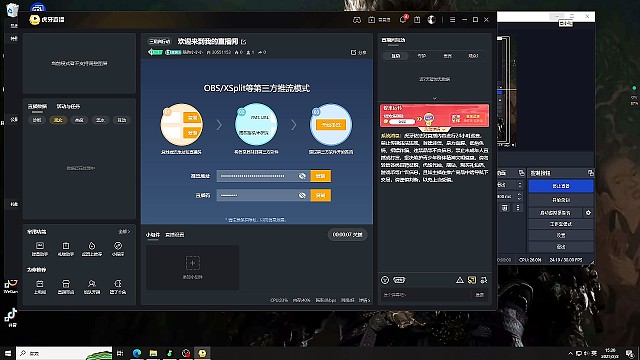
Task: Open the hamburger menu in Huya title bar
Action: [452, 20]
